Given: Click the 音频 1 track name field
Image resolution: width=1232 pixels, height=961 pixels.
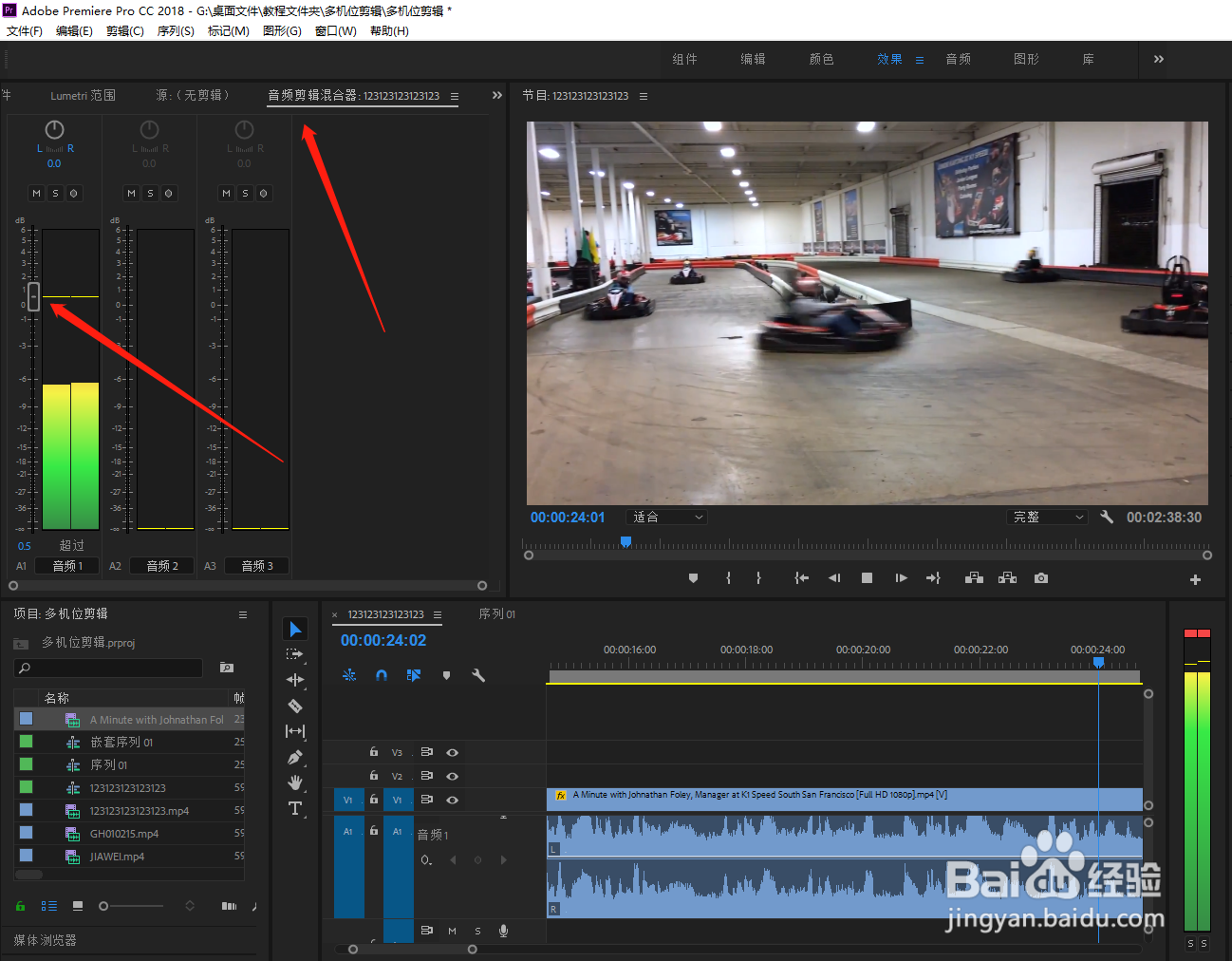Looking at the screenshot, I should 67,566.
